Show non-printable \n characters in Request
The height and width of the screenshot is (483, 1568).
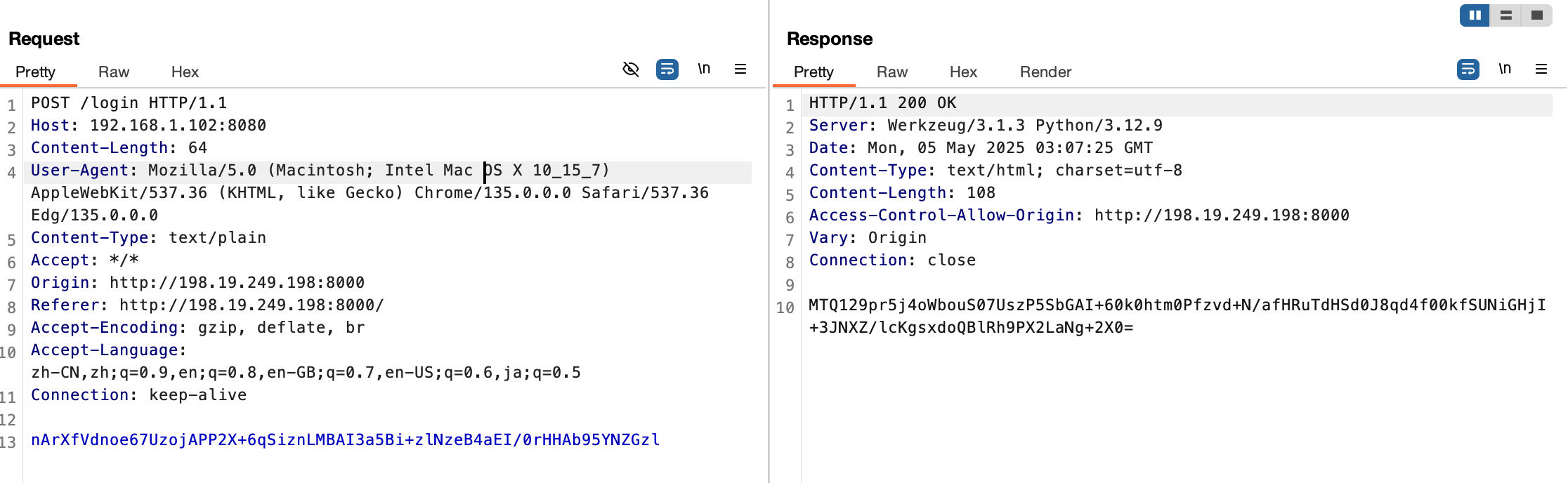click(704, 69)
